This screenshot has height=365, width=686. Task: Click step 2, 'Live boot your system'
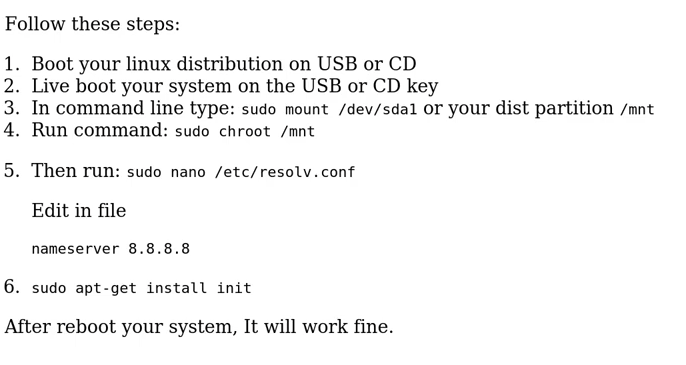tap(234, 86)
